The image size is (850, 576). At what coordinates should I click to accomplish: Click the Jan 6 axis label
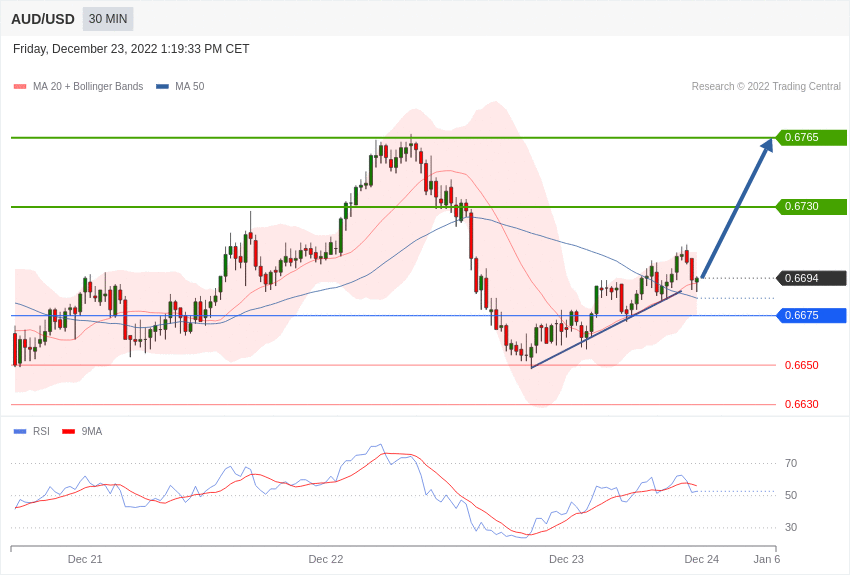[767, 559]
